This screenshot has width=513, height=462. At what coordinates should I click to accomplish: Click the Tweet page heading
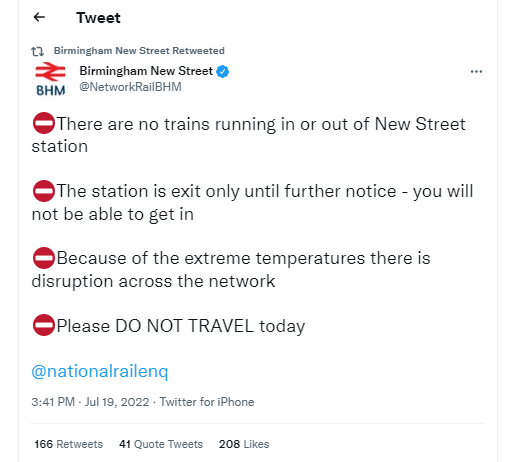click(x=98, y=18)
